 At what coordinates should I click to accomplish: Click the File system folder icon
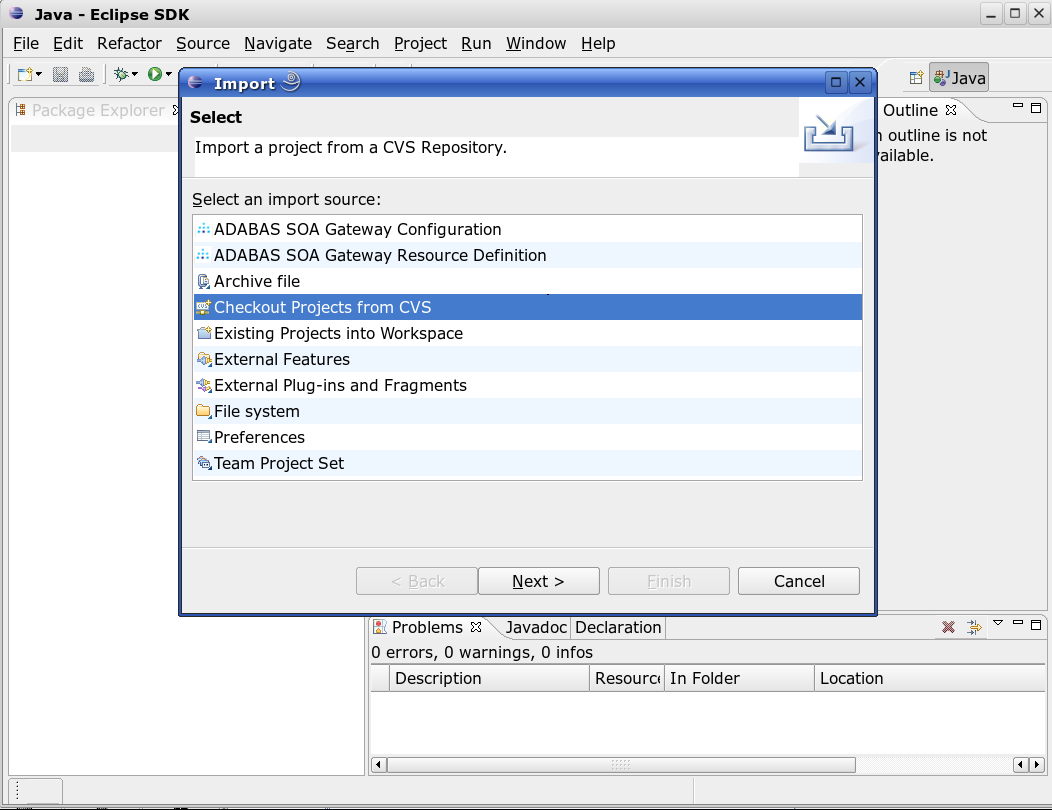(203, 411)
